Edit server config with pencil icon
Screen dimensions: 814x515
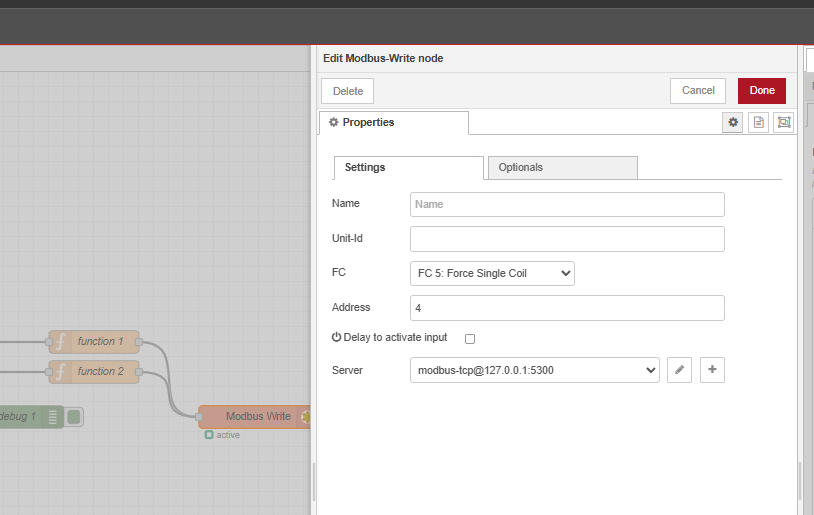pos(679,370)
